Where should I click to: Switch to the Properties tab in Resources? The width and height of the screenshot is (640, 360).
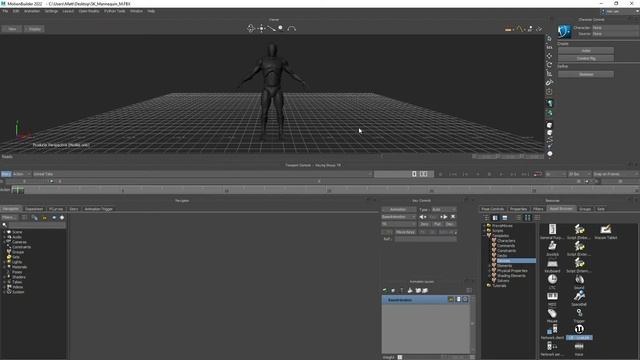(x=518, y=209)
